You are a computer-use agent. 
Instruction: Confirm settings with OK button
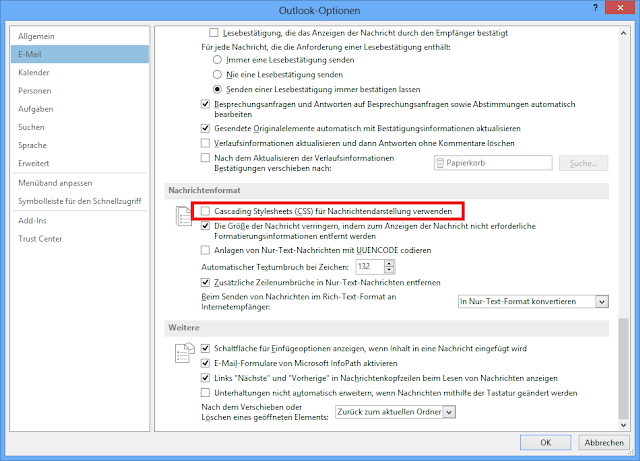(x=546, y=443)
